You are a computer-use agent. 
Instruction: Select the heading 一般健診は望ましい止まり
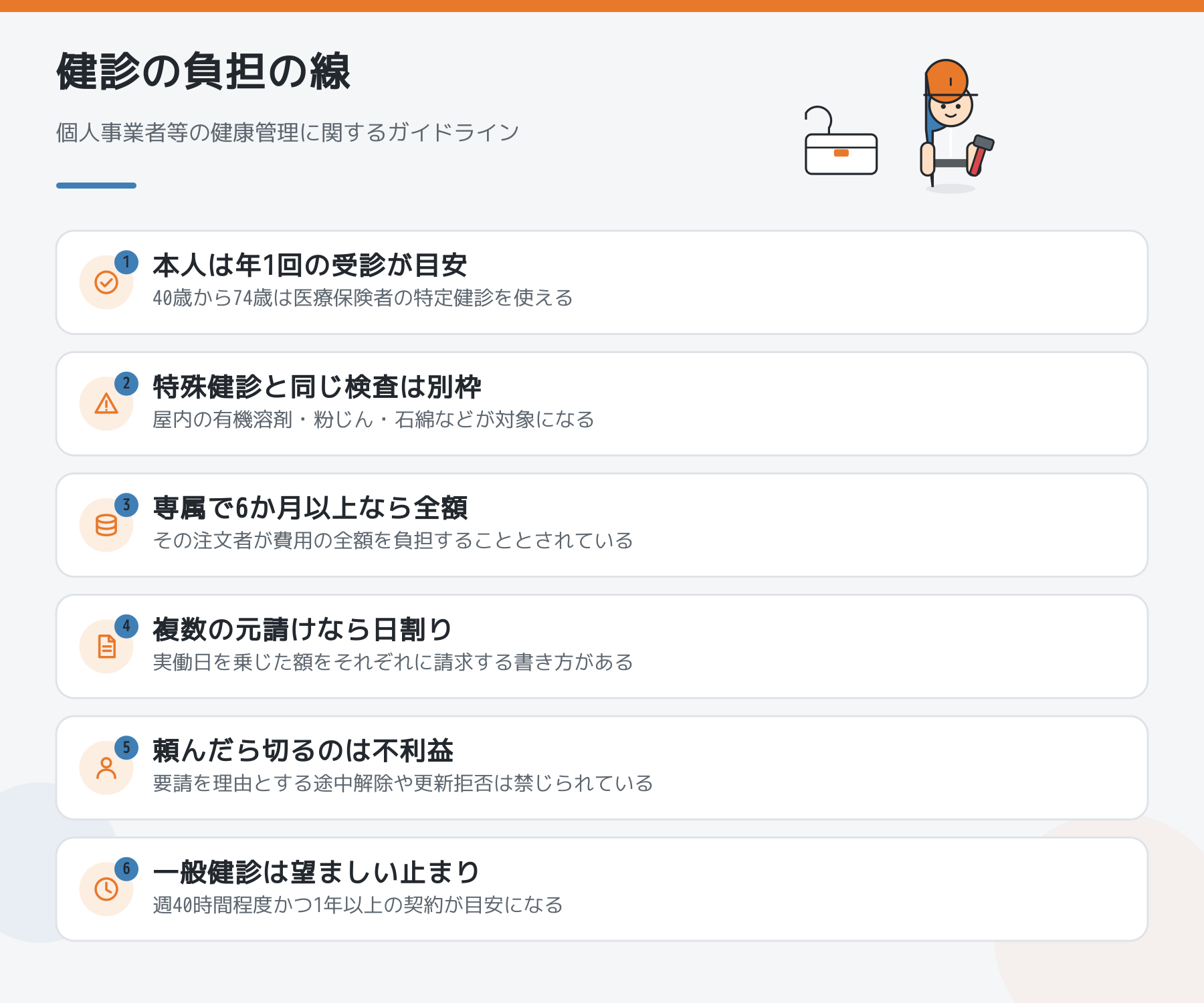317,873
